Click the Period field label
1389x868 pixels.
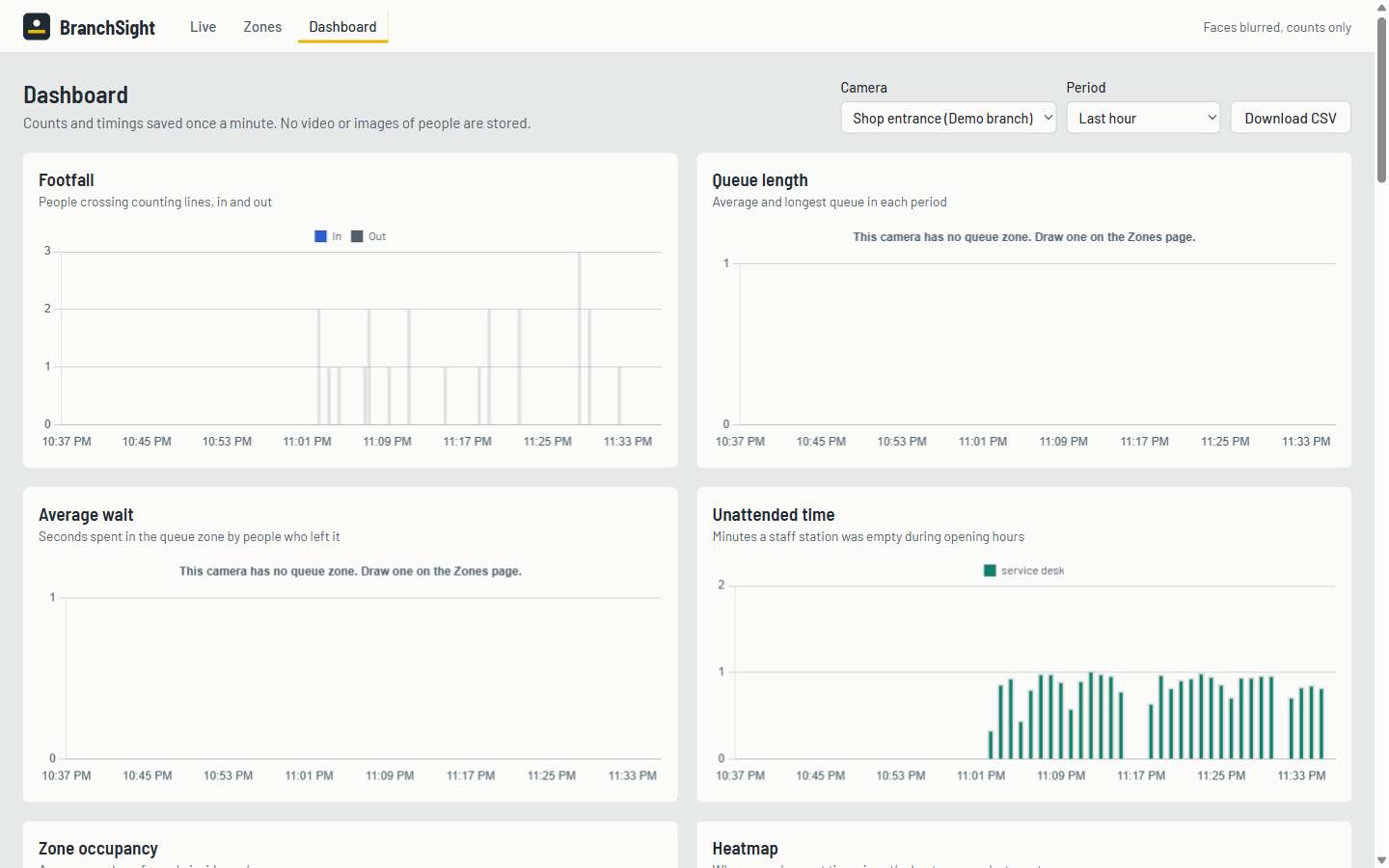1086,88
